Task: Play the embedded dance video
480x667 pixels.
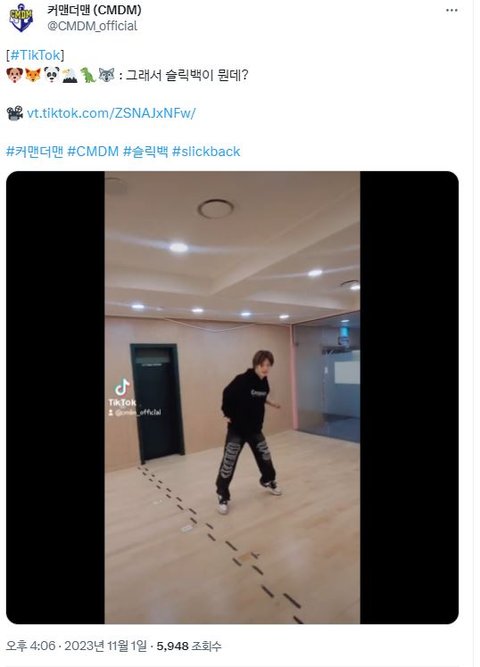Action: [x=232, y=397]
